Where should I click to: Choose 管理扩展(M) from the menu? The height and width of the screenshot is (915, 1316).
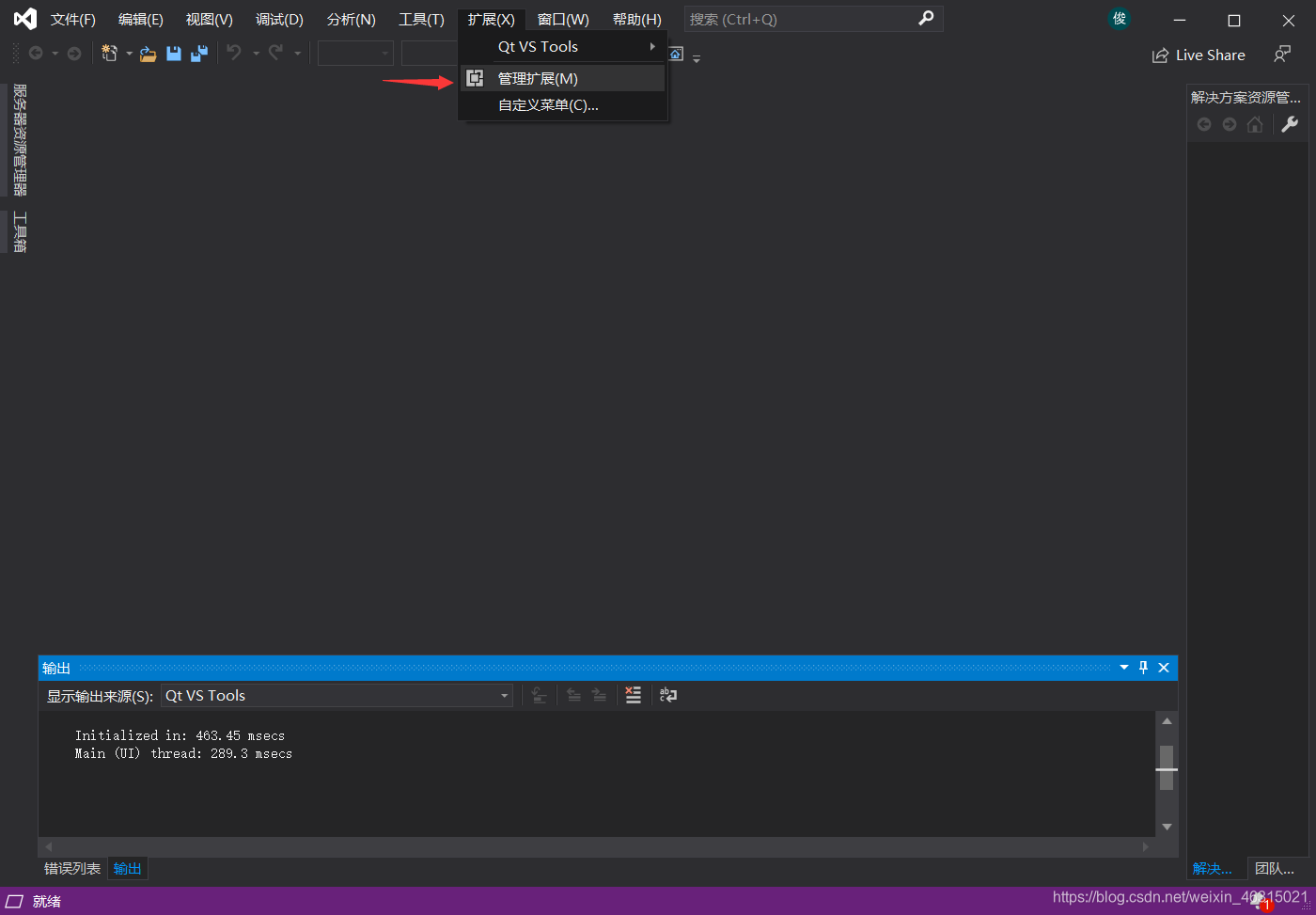pos(563,78)
